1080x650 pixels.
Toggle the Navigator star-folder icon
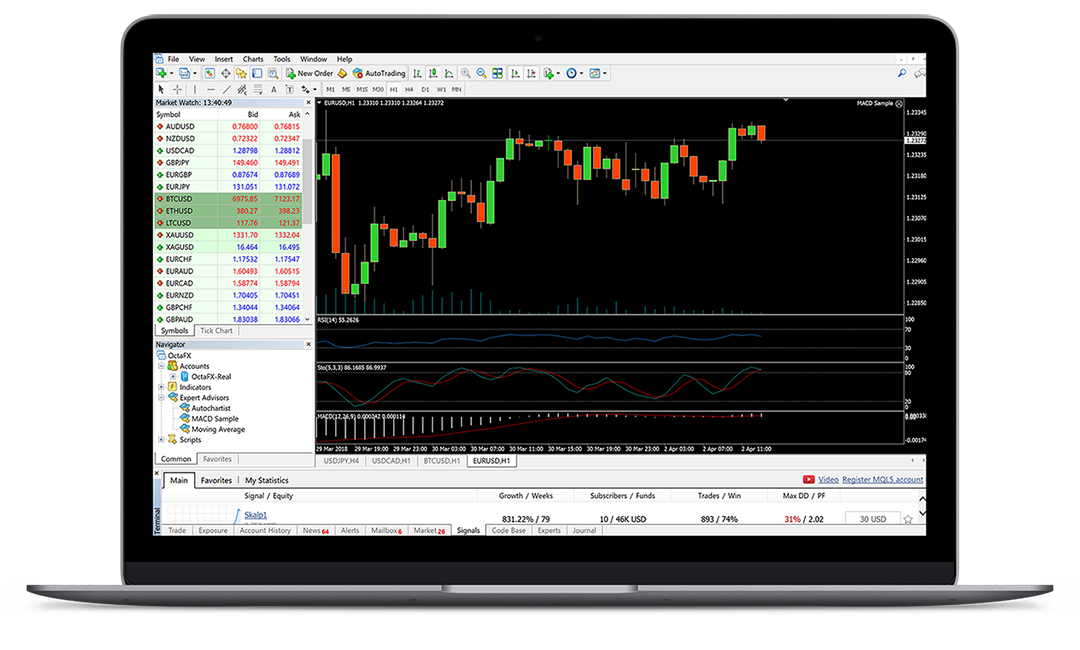coord(241,73)
